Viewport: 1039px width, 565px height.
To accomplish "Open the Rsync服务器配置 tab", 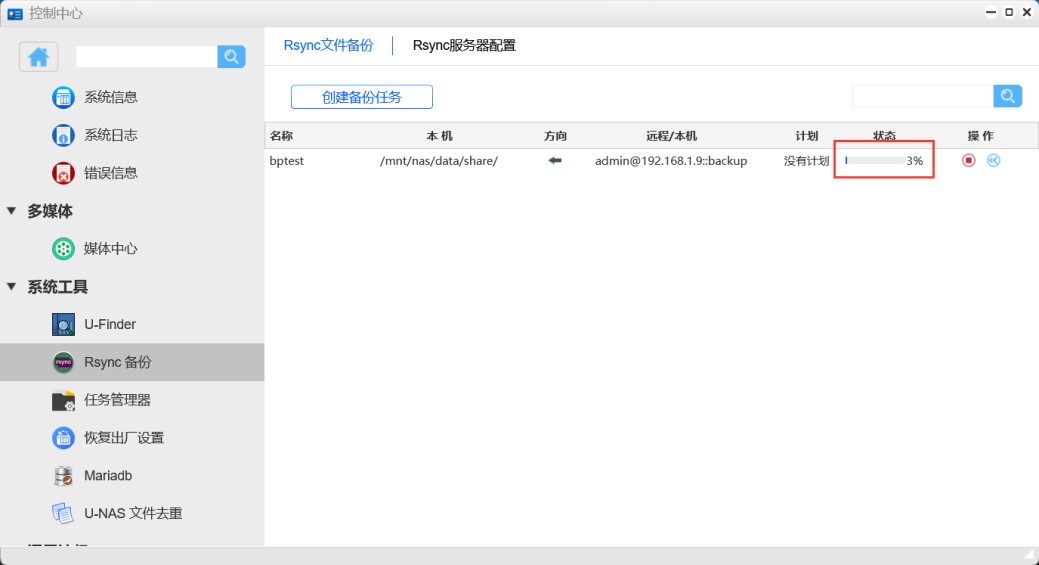I will pyautogui.click(x=464, y=45).
